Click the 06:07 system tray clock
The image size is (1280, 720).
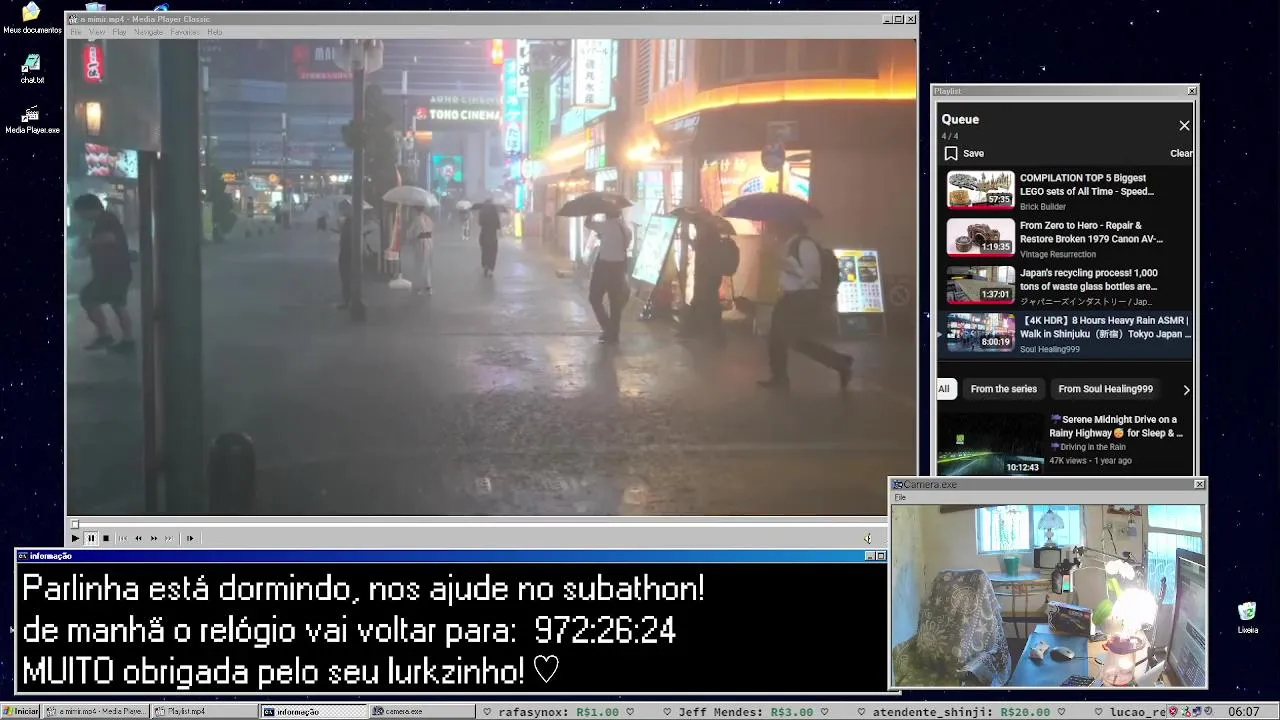coord(1244,711)
